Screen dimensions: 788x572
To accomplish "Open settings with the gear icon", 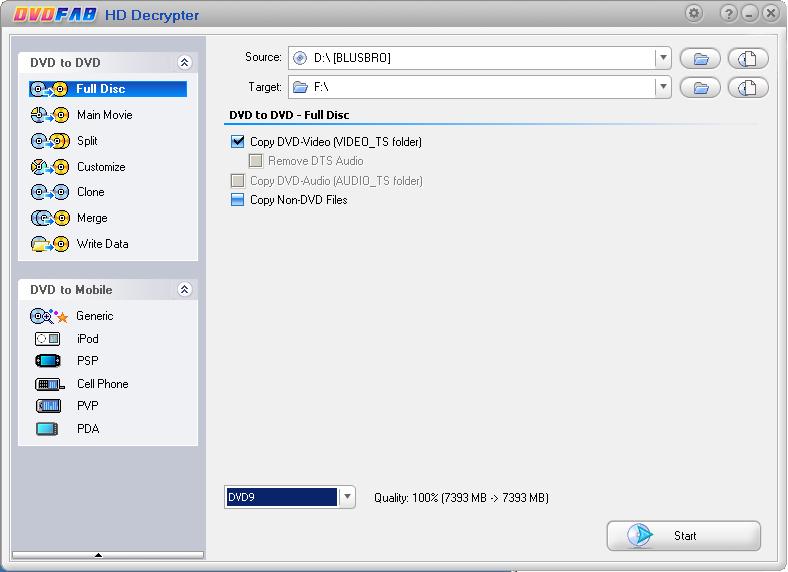I will (x=694, y=14).
